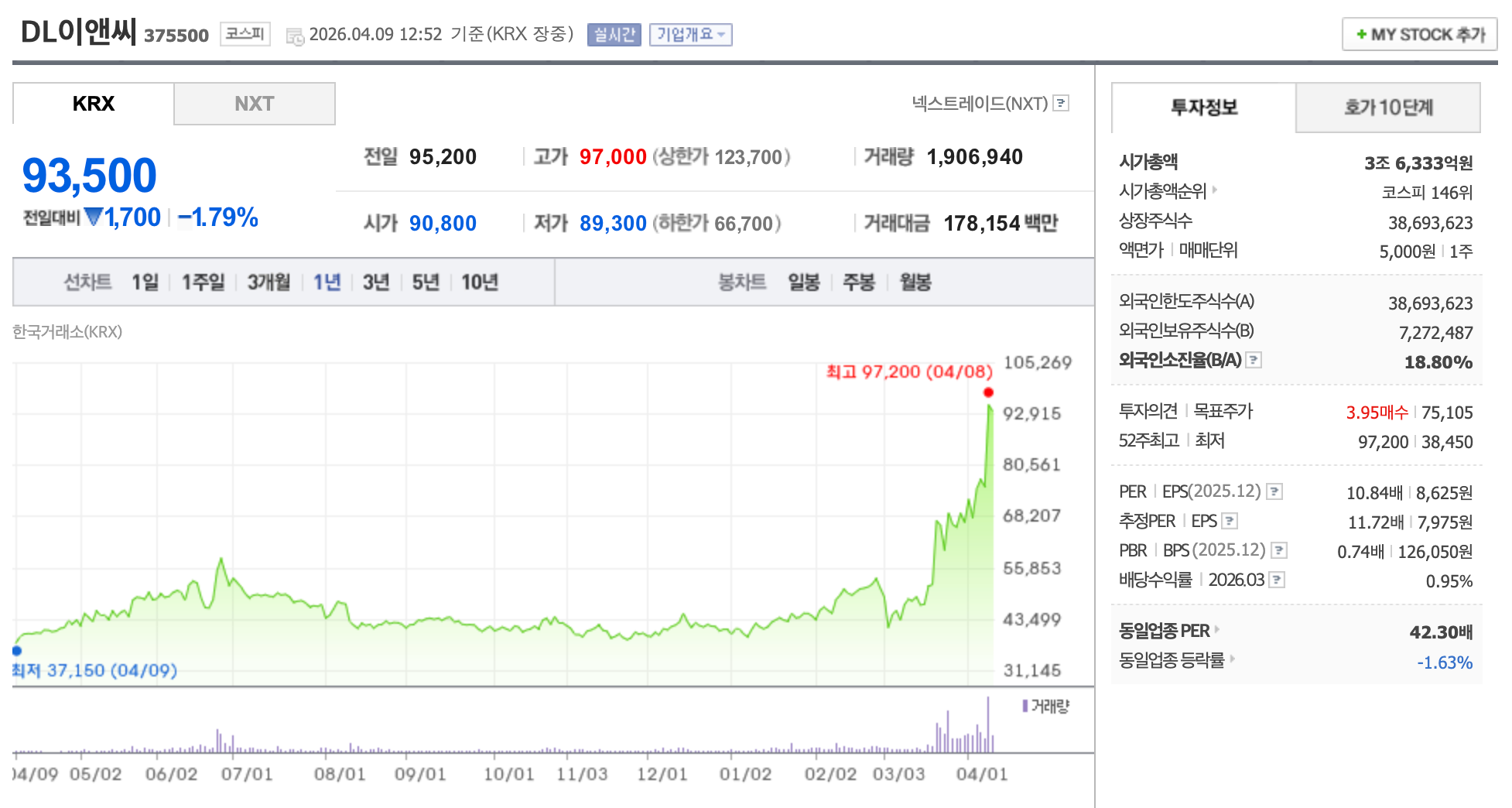The image size is (1512, 808).
Task: Expand the 기업개요 dropdown
Action: [691, 35]
